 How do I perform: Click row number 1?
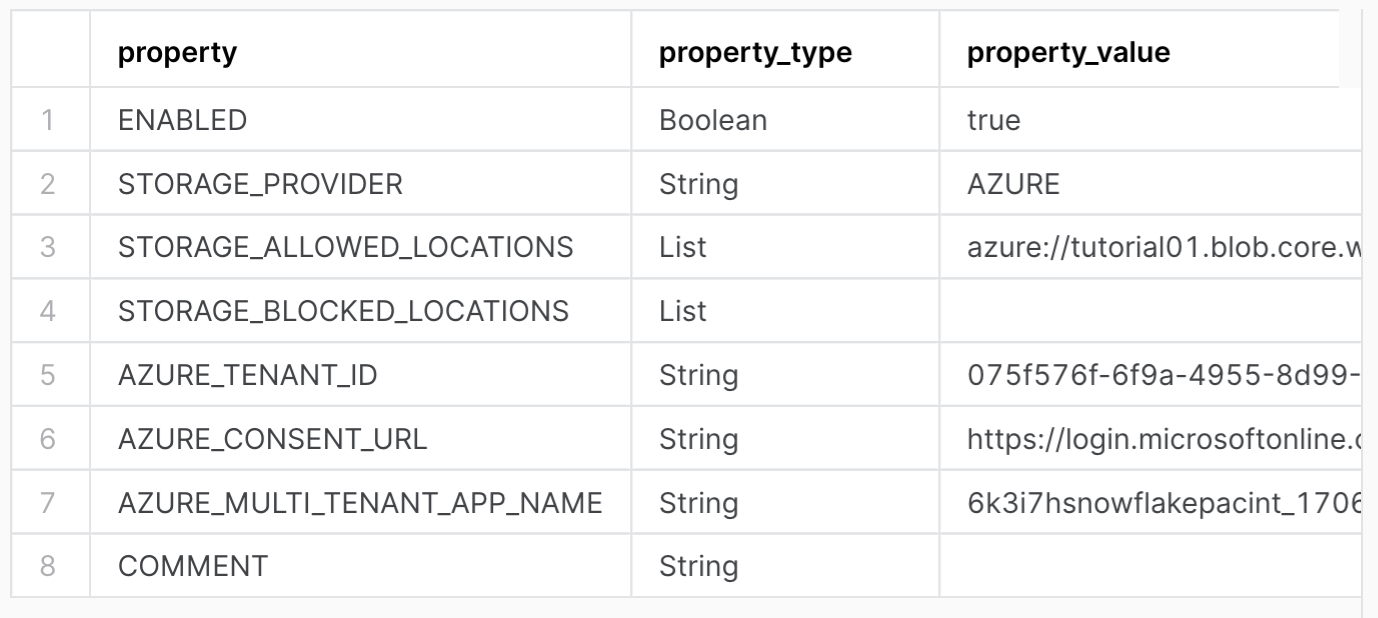pyautogui.click(x=49, y=120)
